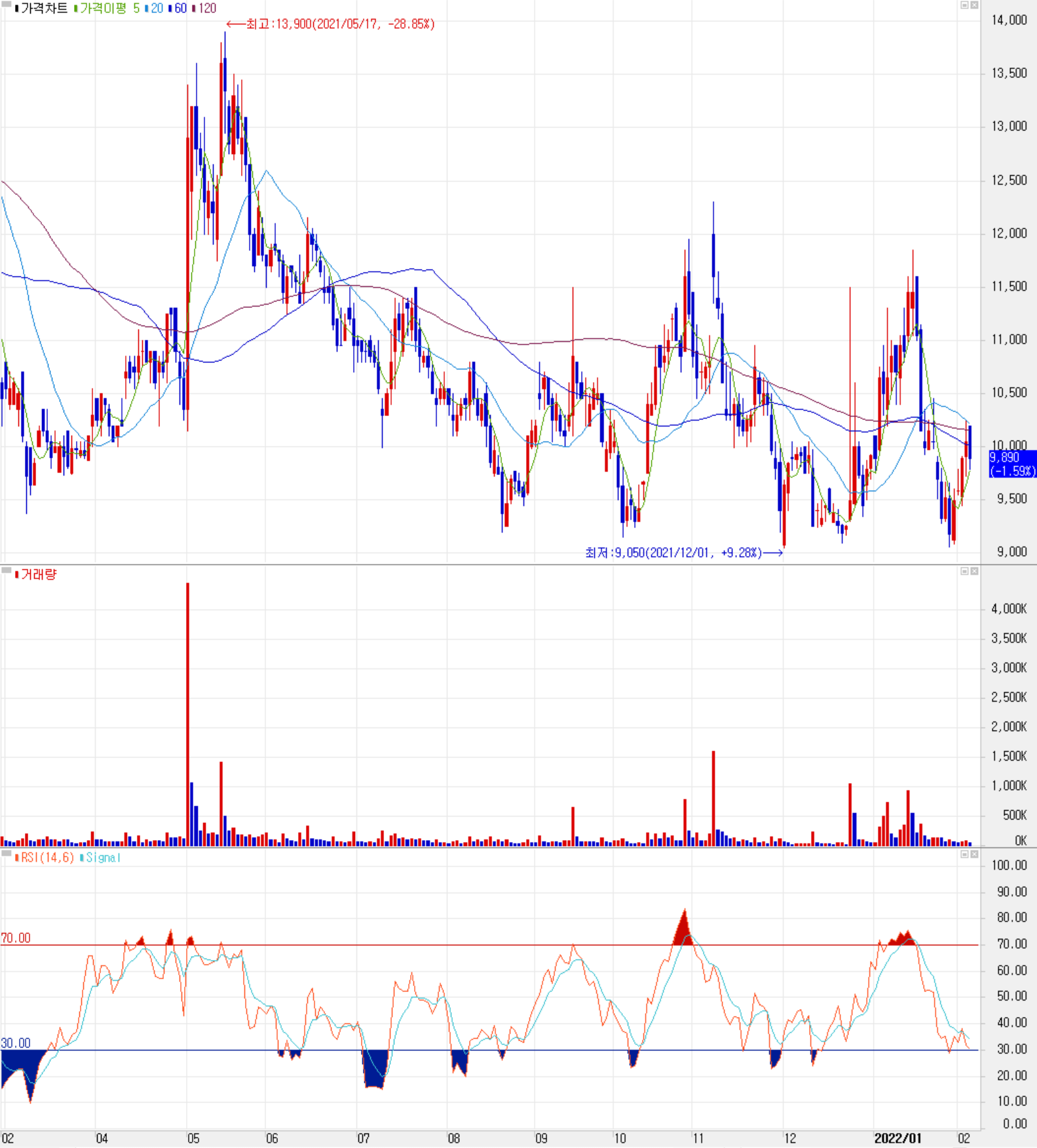Screen dimensions: 1037x1148
Task: Click the 100.00 RSI axis label
Action: point(1009,866)
